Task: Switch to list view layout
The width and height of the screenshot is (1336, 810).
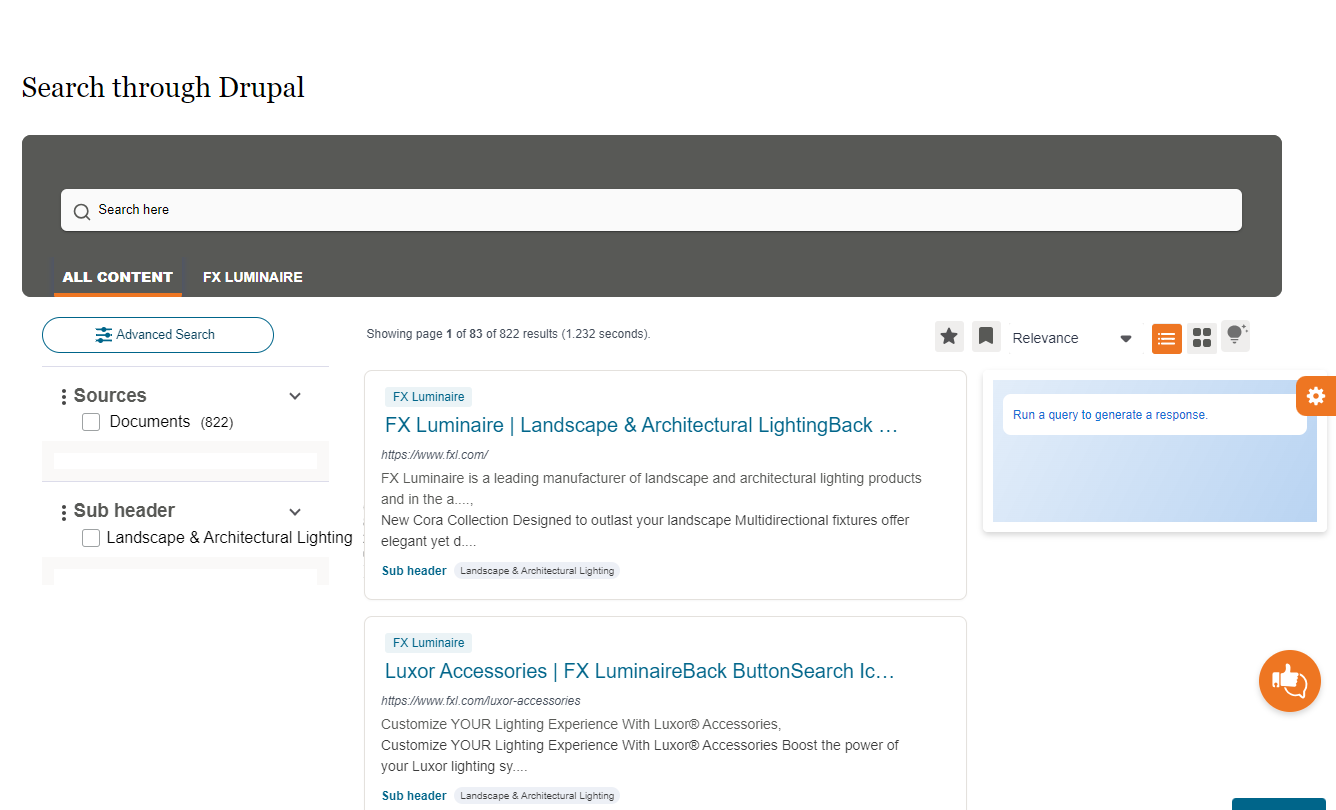Action: click(1166, 339)
